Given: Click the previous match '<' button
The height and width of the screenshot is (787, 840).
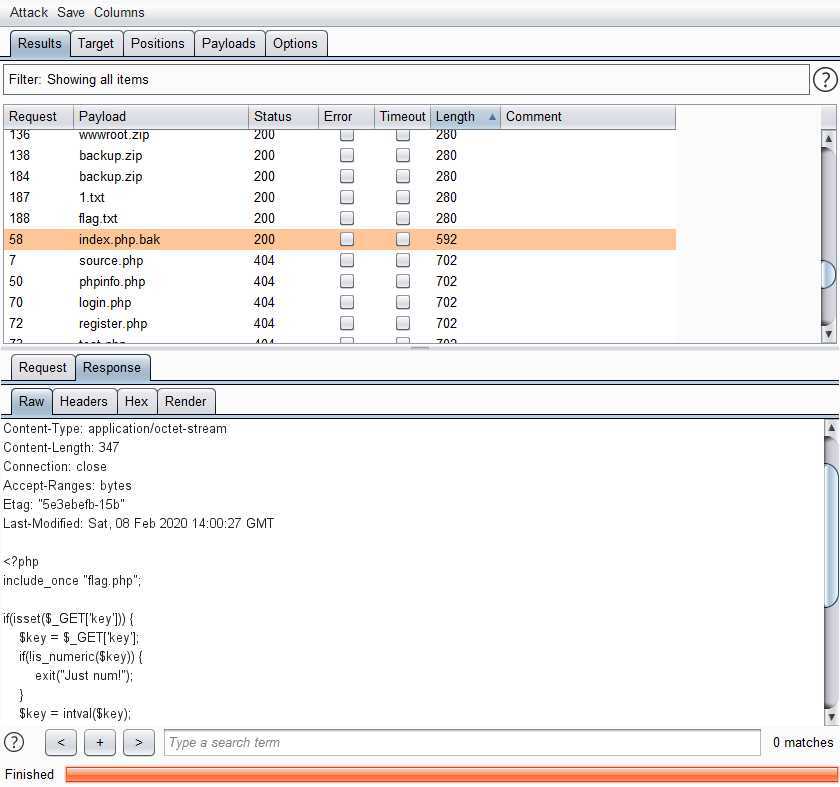Looking at the screenshot, I should 61,742.
